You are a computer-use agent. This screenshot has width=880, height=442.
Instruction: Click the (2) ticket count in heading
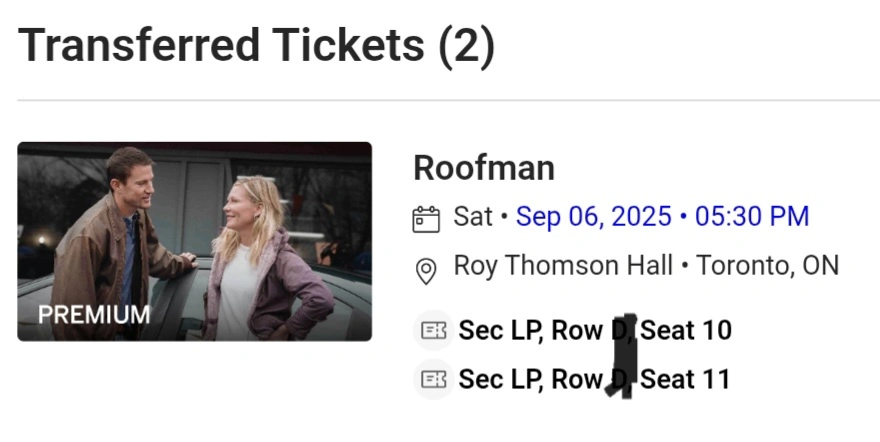coord(467,46)
